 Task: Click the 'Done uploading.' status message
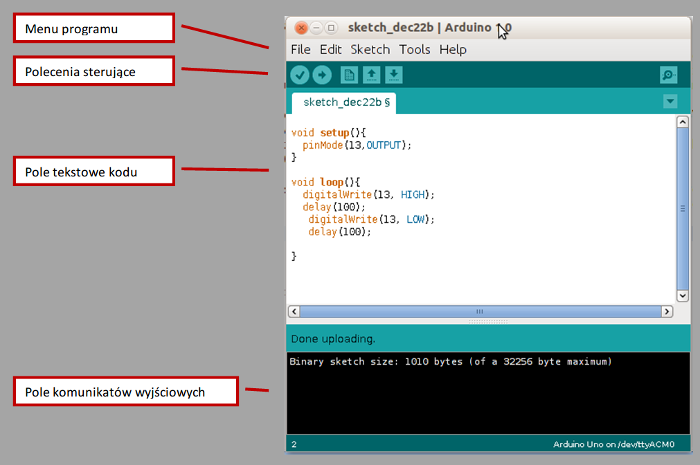[333, 339]
